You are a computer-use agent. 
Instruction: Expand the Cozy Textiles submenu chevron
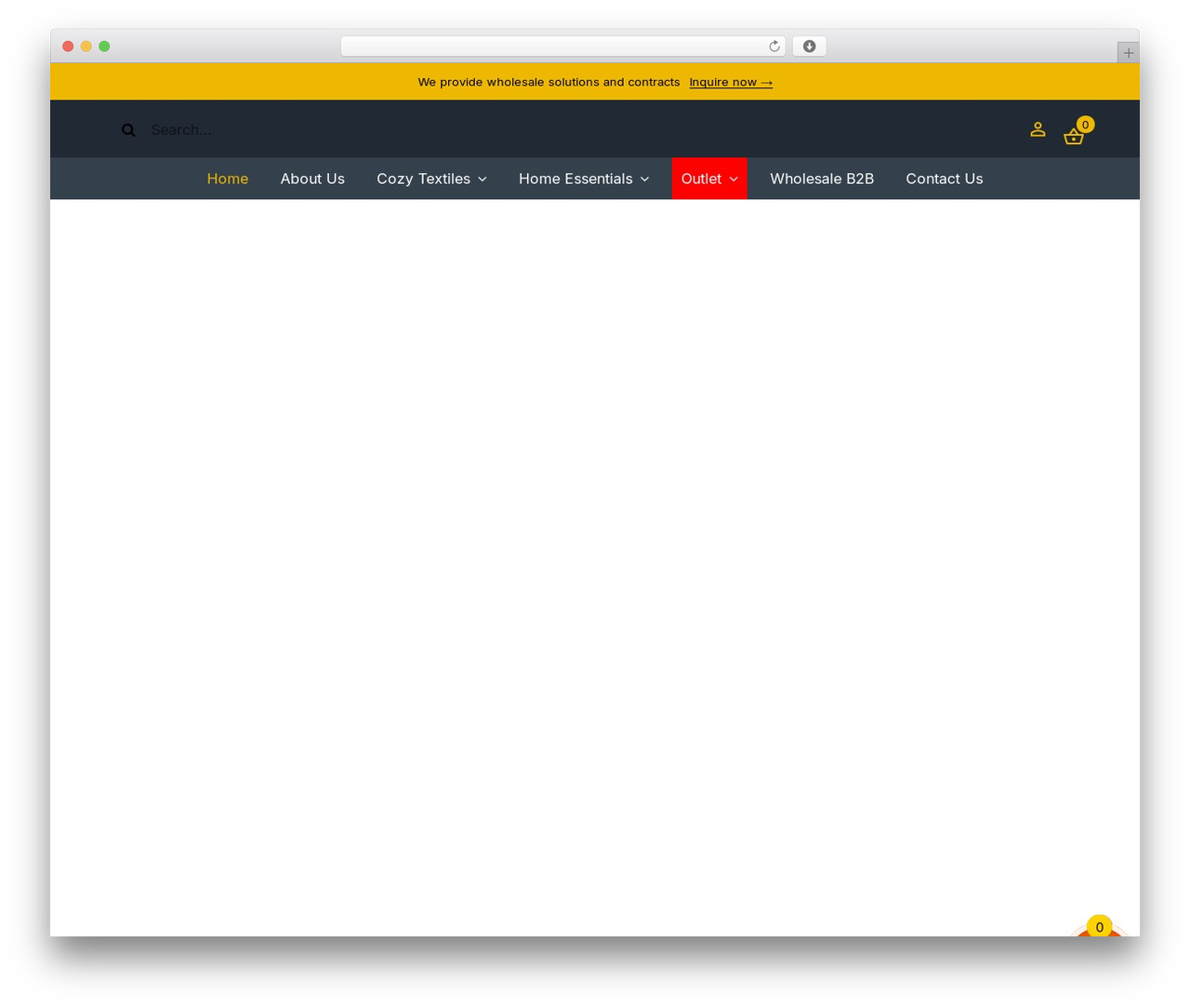click(x=483, y=179)
